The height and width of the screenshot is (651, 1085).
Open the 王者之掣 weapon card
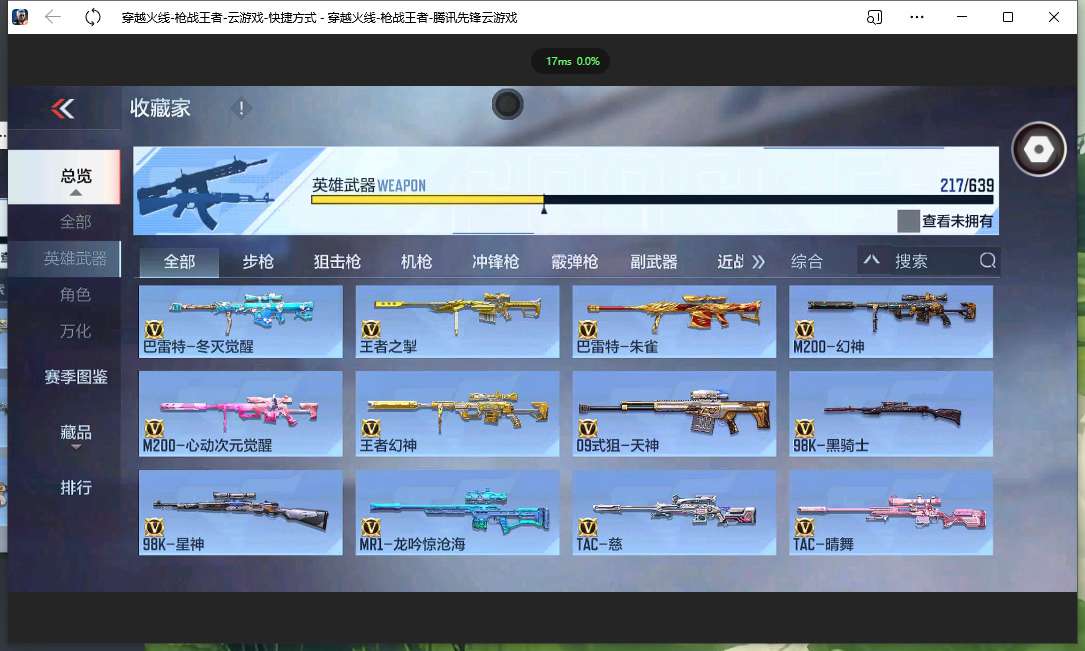coord(457,321)
